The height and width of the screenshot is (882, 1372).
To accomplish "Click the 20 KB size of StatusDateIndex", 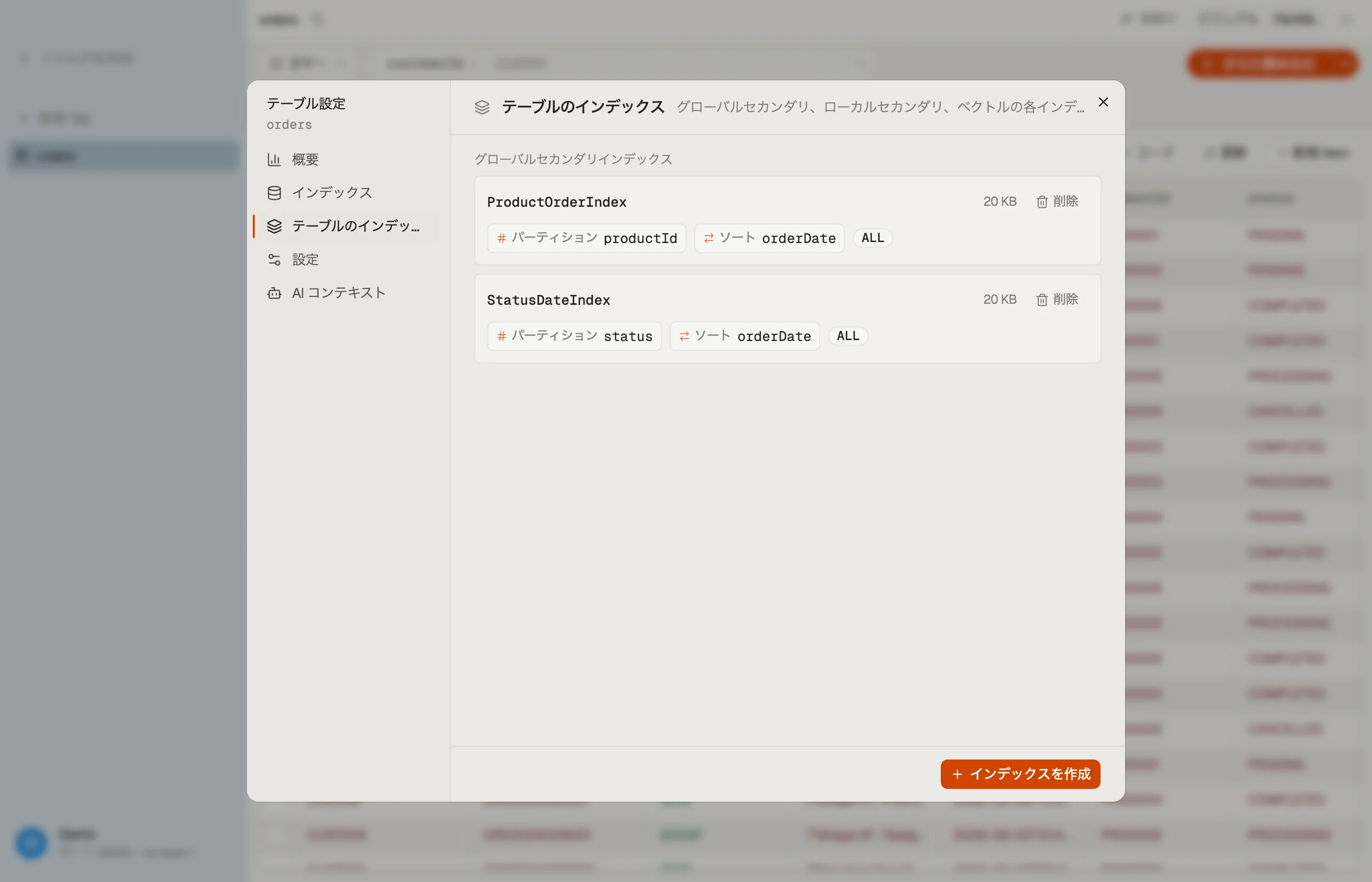I will tap(999, 299).
